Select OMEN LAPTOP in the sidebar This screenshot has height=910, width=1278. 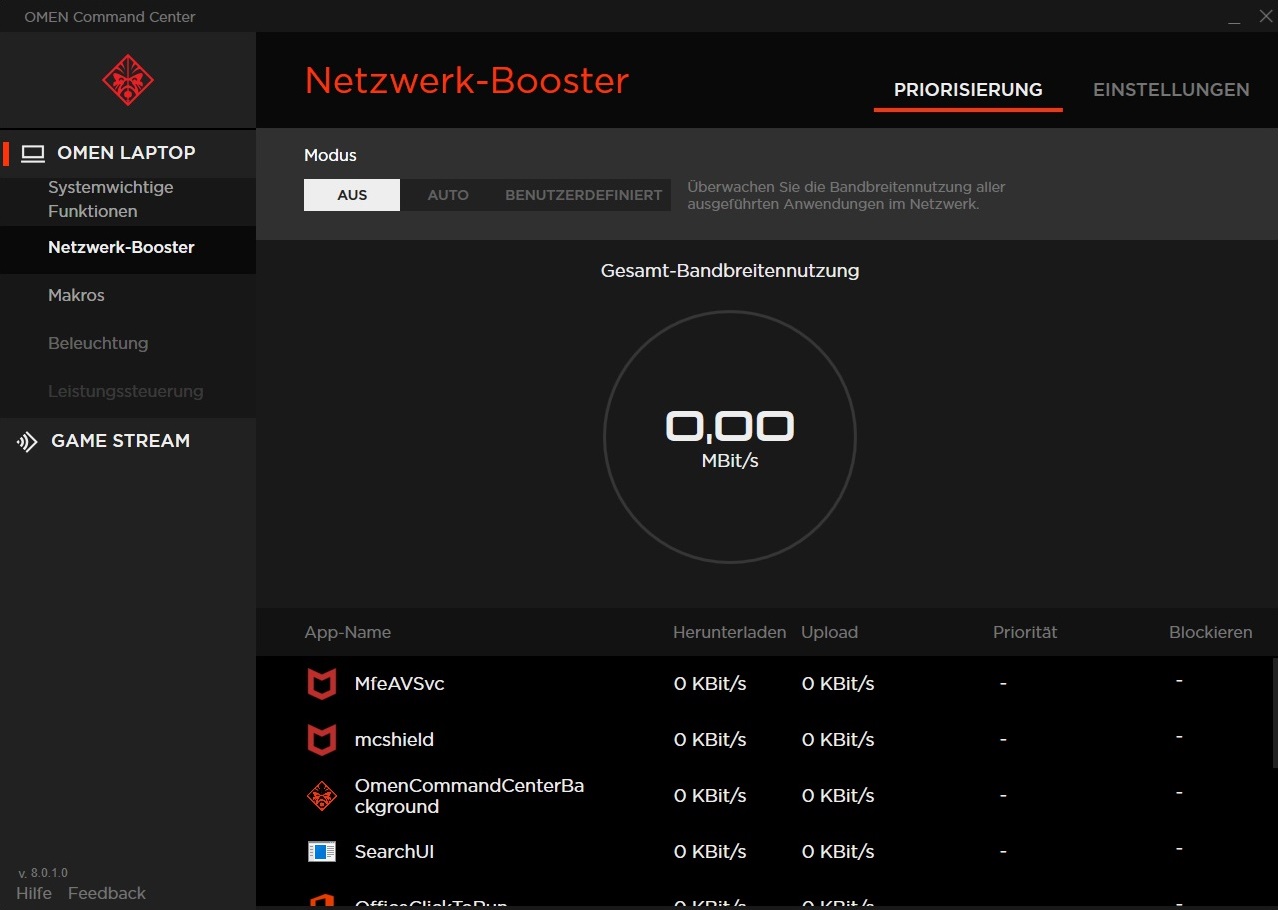pyautogui.click(x=128, y=153)
